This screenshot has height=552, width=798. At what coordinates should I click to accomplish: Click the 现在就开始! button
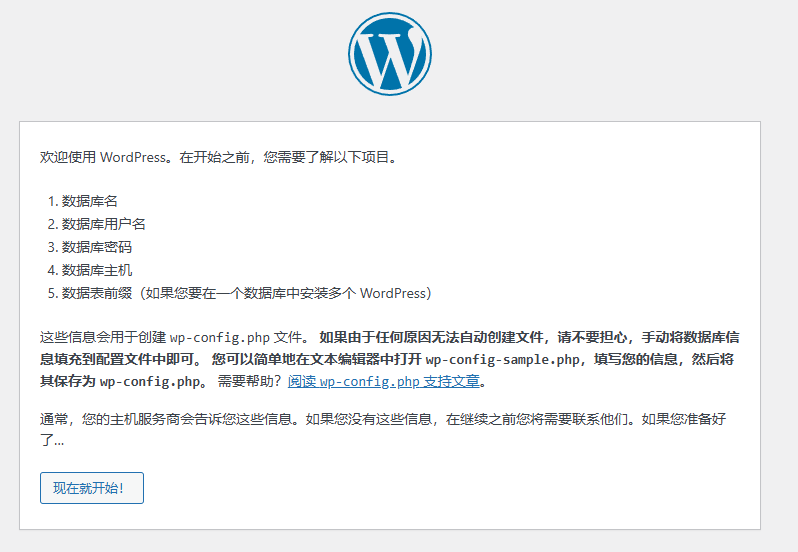click(x=92, y=488)
